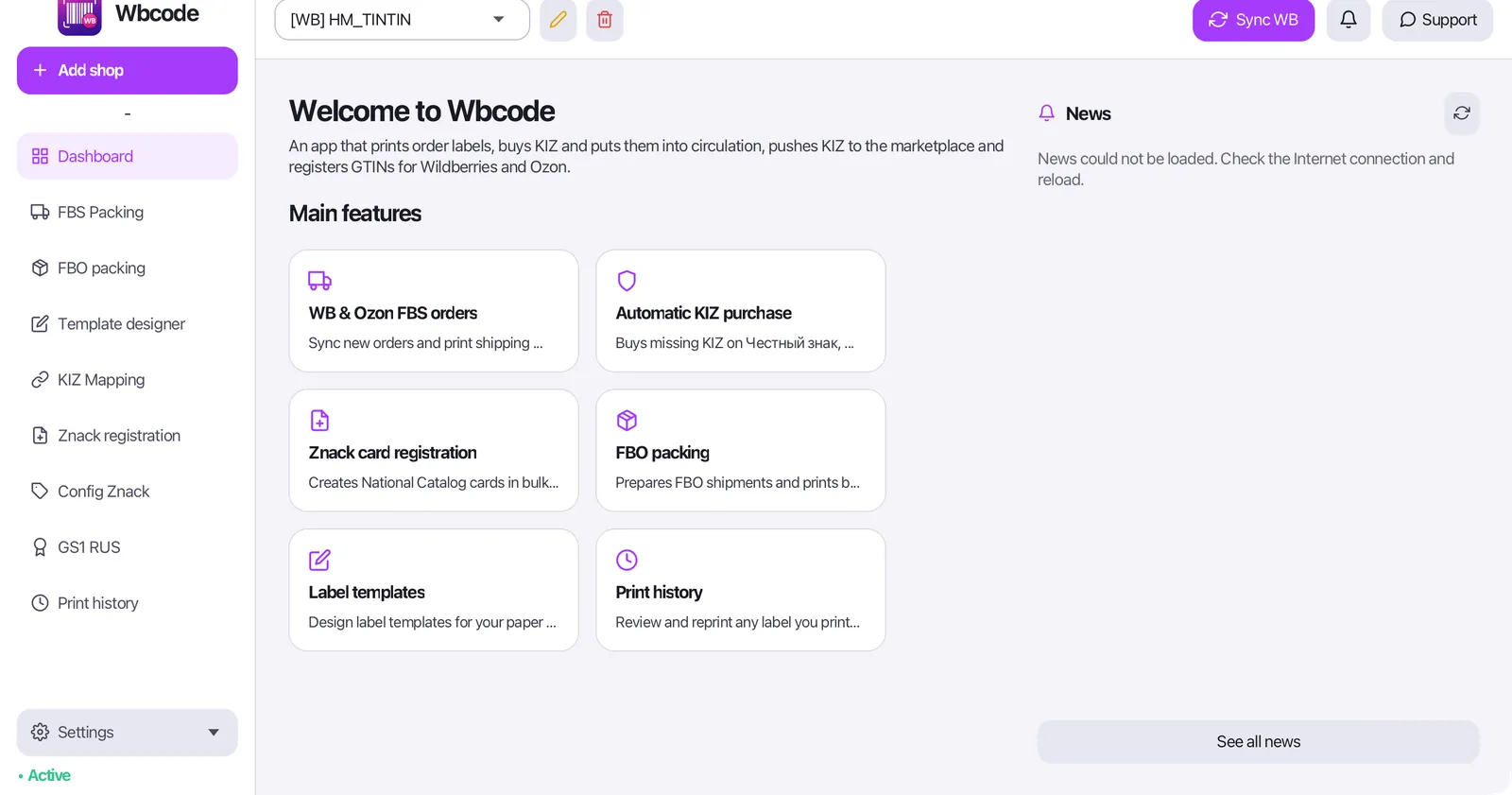Click the clock icon on Print history card
This screenshot has height=795, width=1512.
point(627,560)
